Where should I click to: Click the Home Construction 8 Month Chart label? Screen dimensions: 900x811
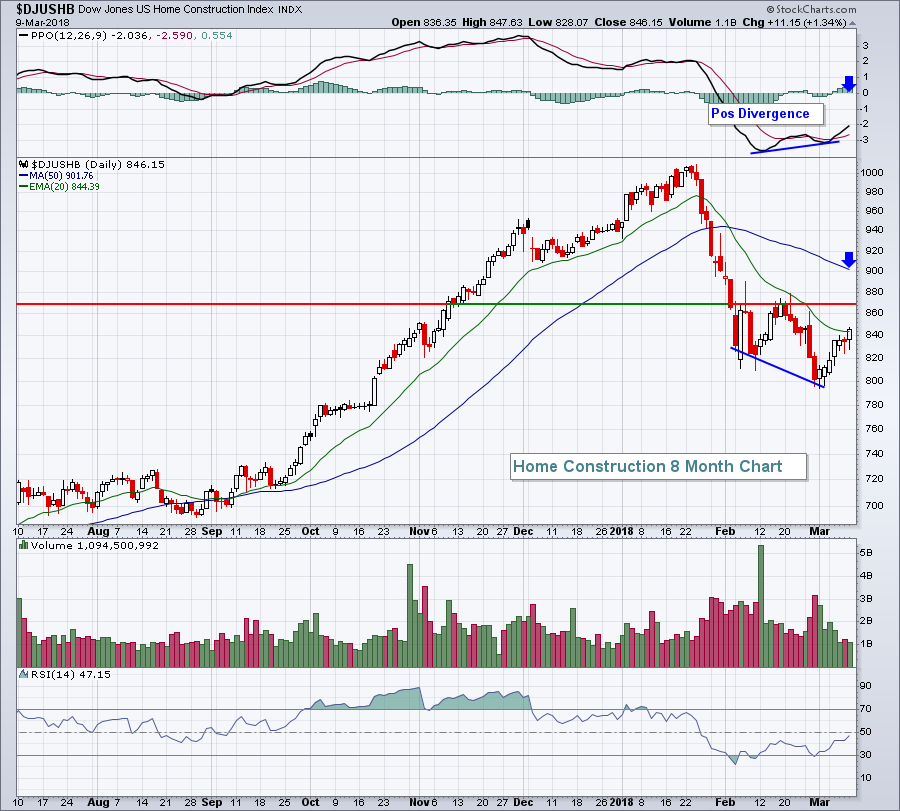(658, 467)
